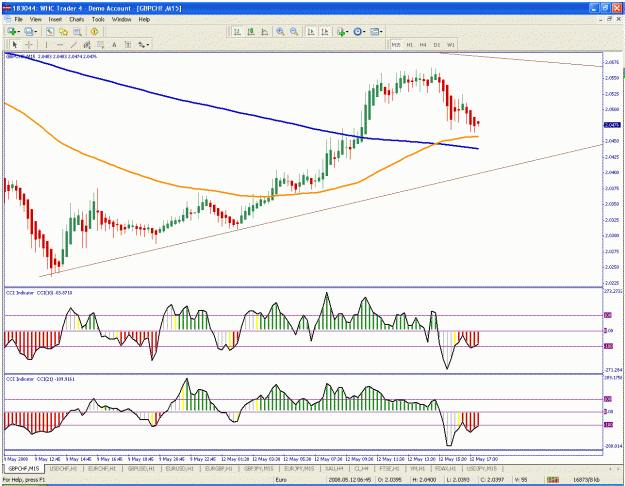Image resolution: width=625 pixels, height=486 pixels.
Task: Switch to the FDAX,H1 chart tab
Action: coord(446,468)
